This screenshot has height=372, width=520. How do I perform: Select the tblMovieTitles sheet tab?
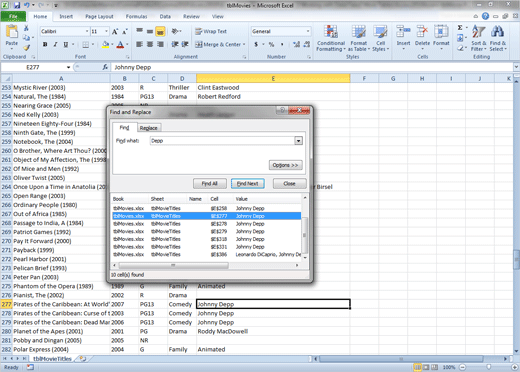tap(52, 359)
